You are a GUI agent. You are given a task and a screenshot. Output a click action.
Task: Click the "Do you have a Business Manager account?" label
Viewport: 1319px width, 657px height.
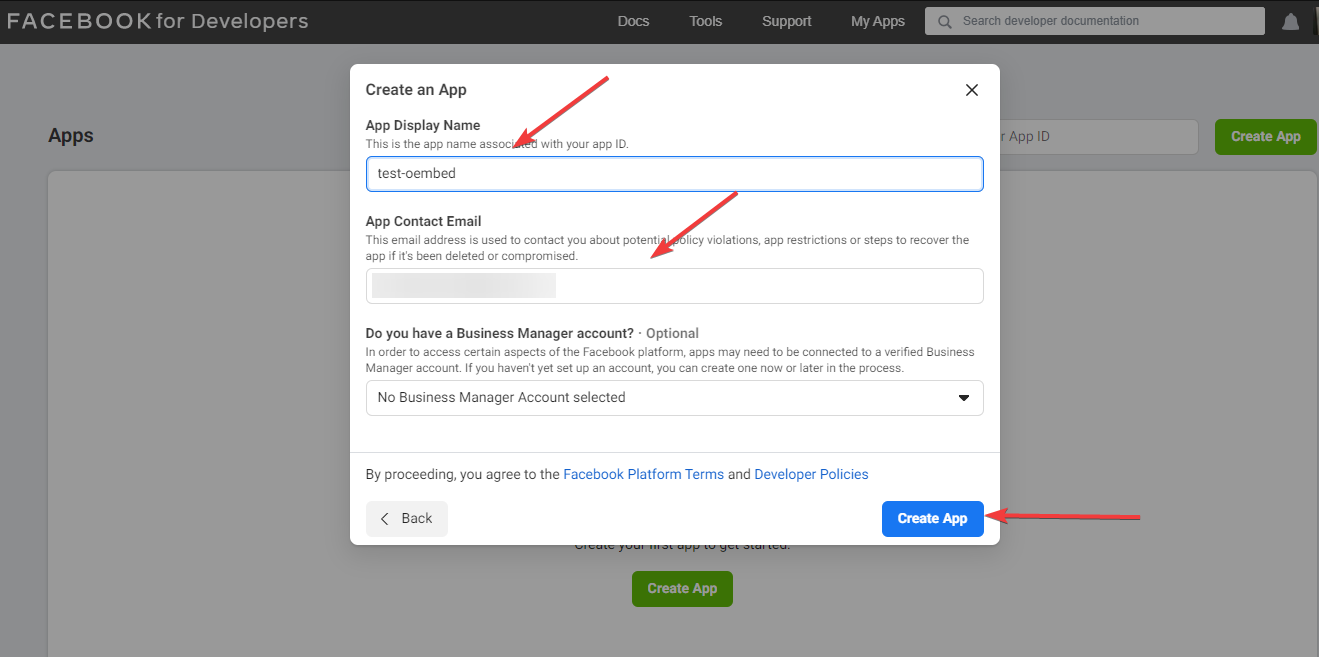pos(500,333)
